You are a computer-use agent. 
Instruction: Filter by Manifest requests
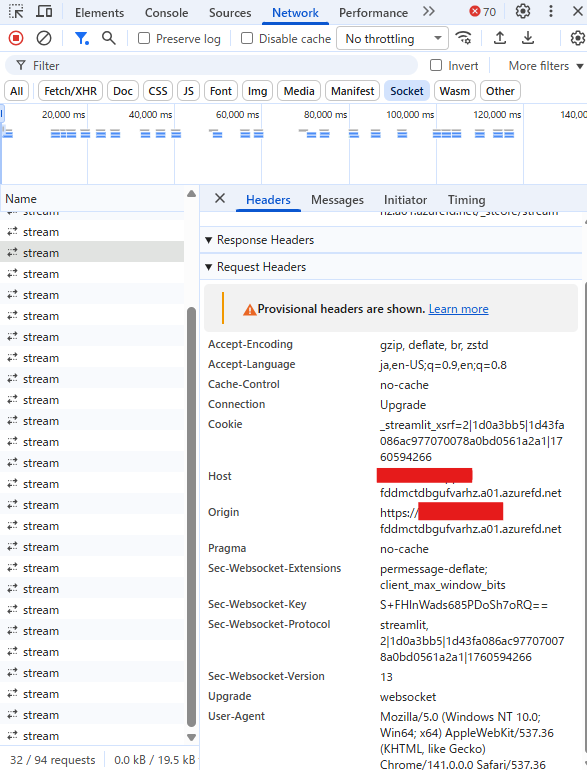pyautogui.click(x=352, y=91)
